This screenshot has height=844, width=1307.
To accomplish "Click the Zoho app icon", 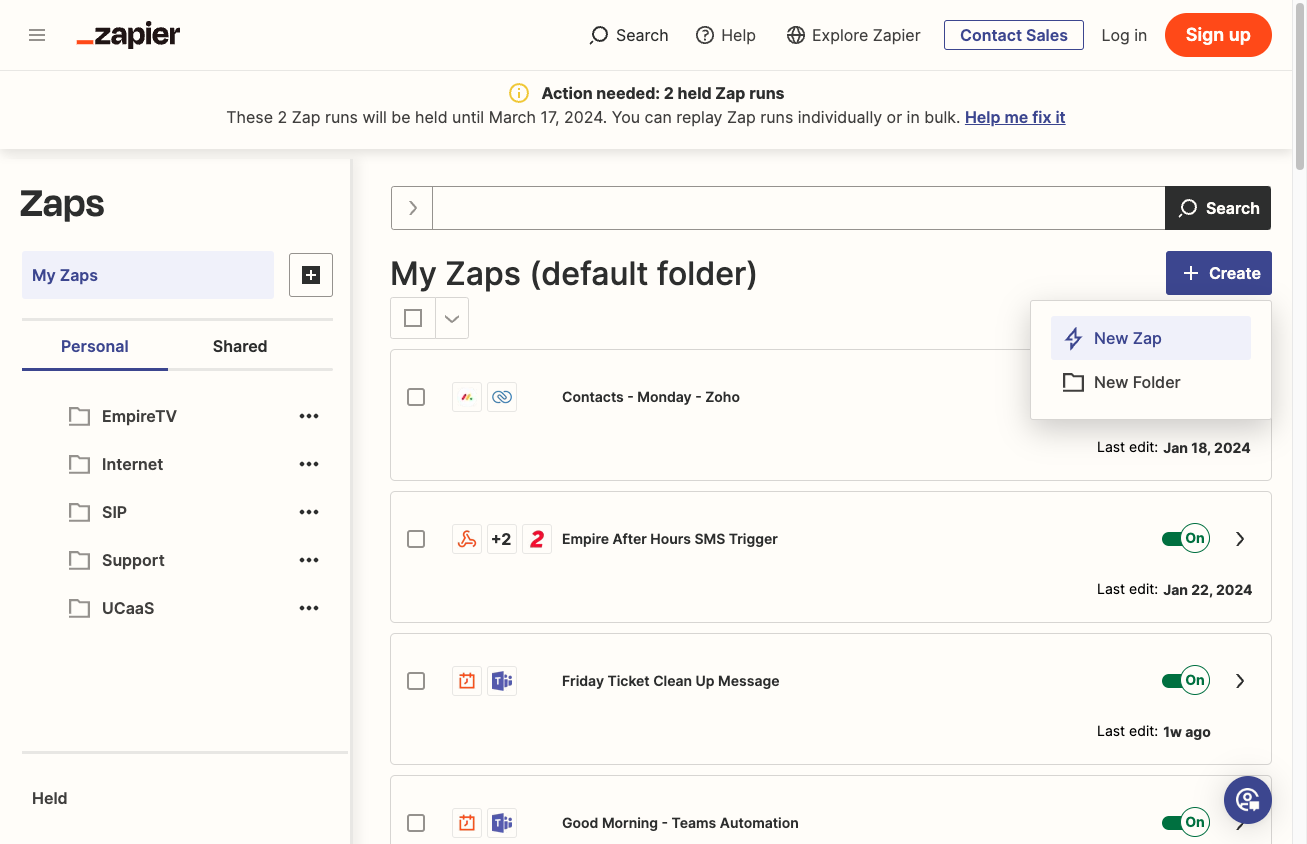I will point(502,397).
